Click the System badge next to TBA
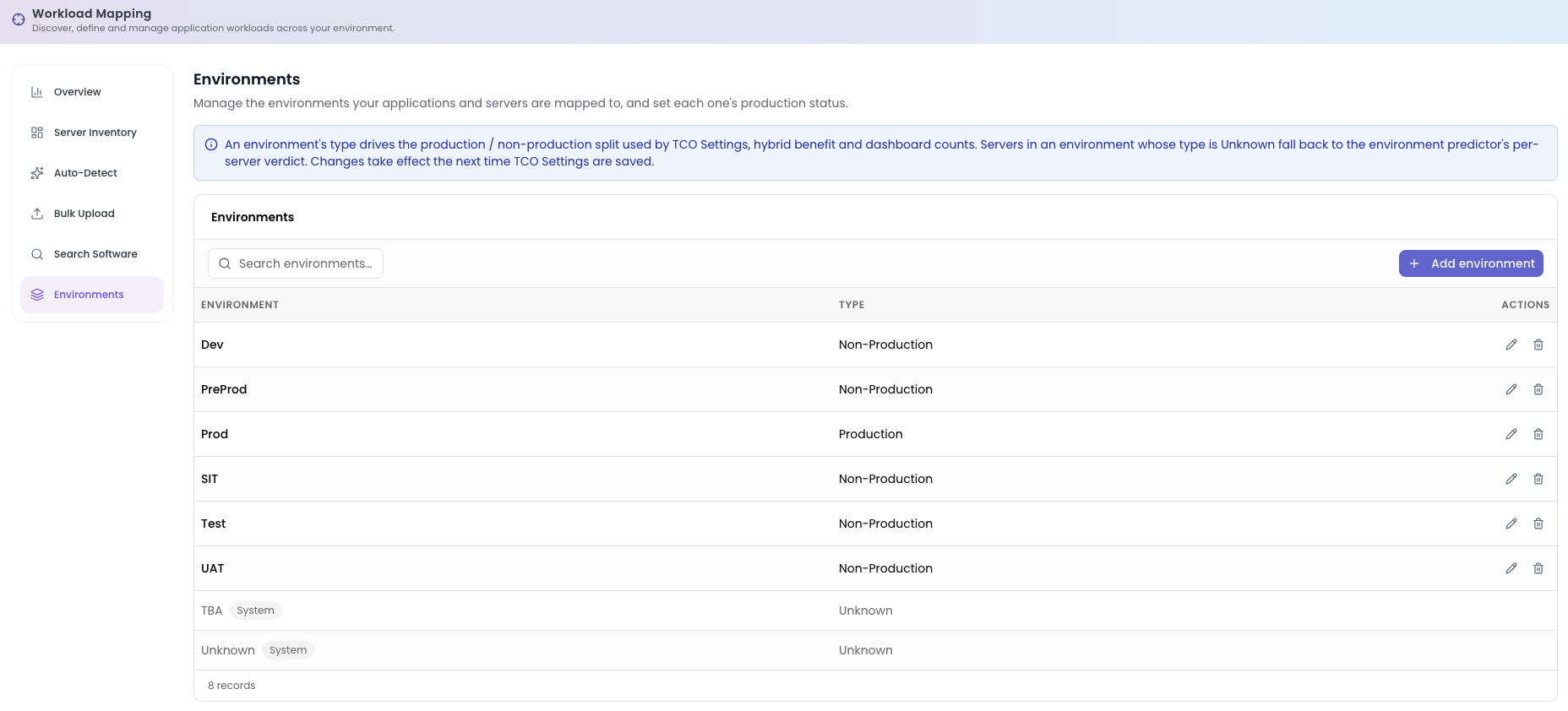Image resolution: width=1568 pixels, height=711 pixels. (256, 611)
